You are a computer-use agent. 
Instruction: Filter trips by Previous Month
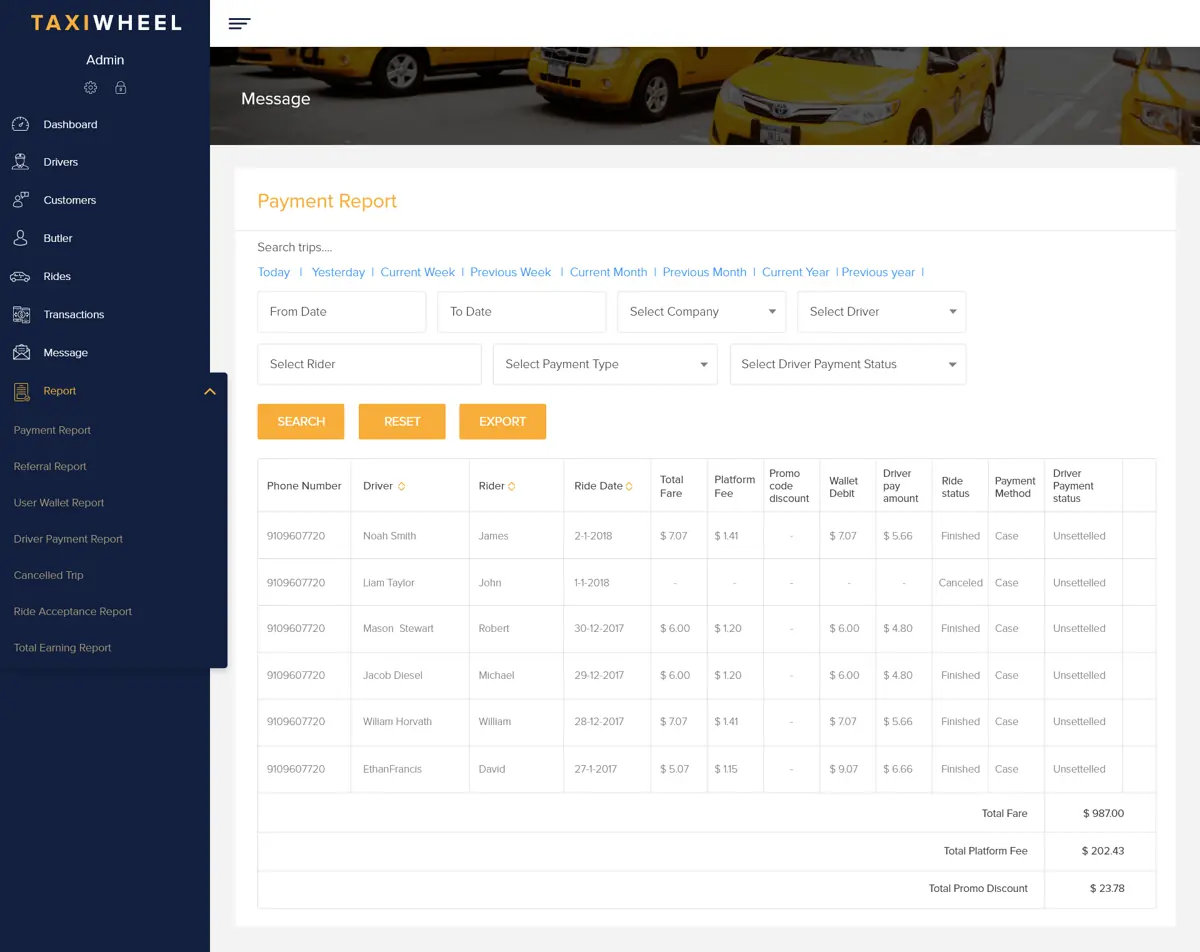pos(704,272)
